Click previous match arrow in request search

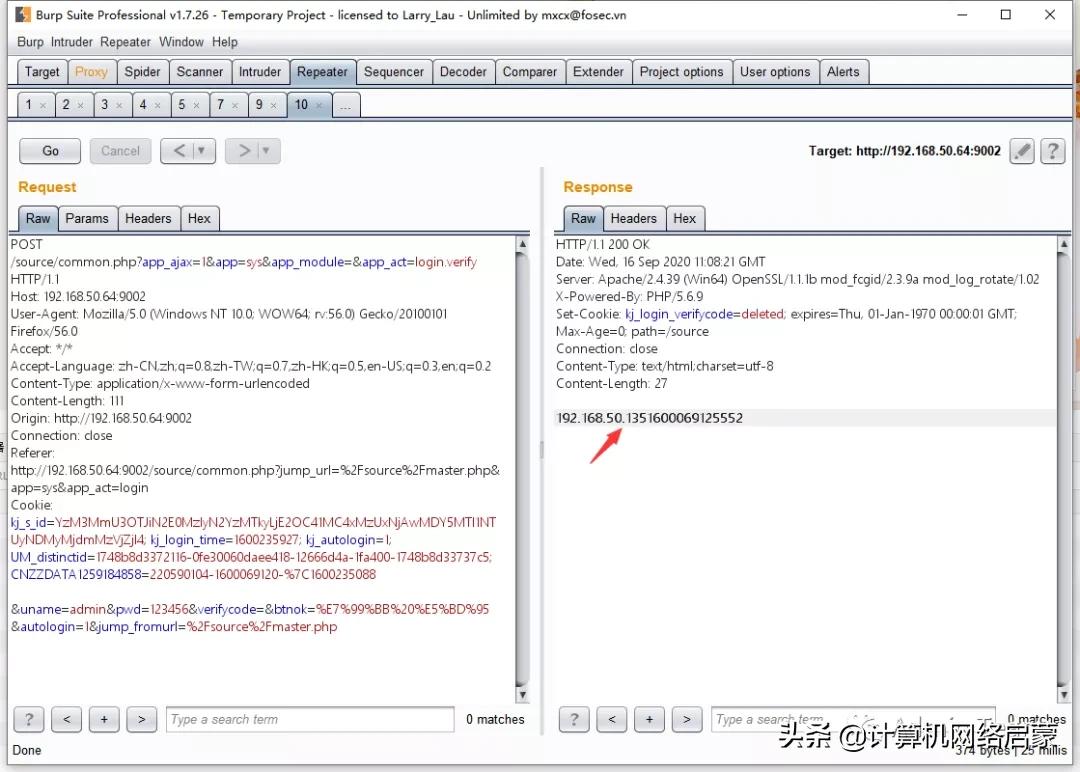coord(67,720)
